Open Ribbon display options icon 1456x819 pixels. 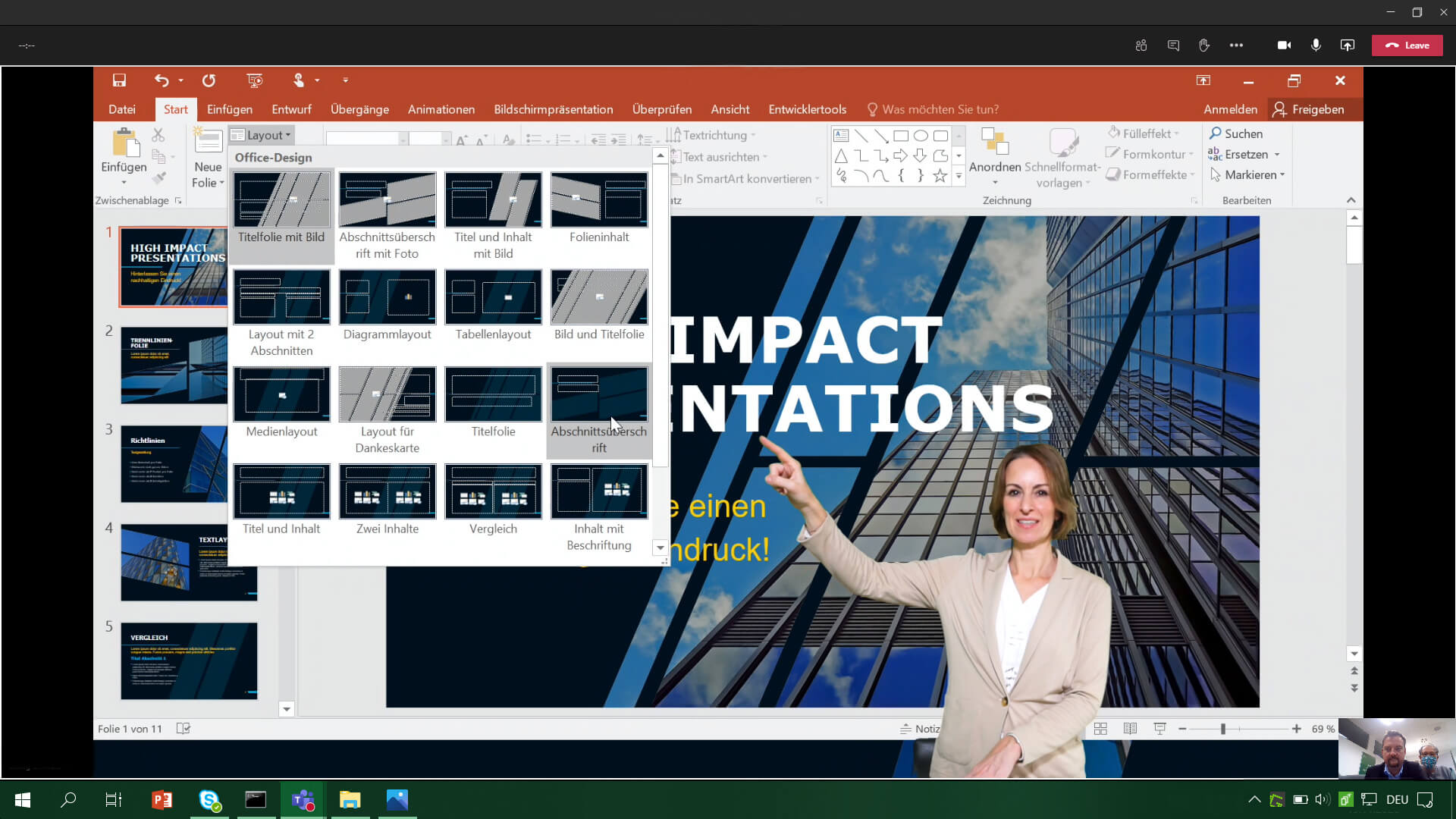click(x=1203, y=80)
